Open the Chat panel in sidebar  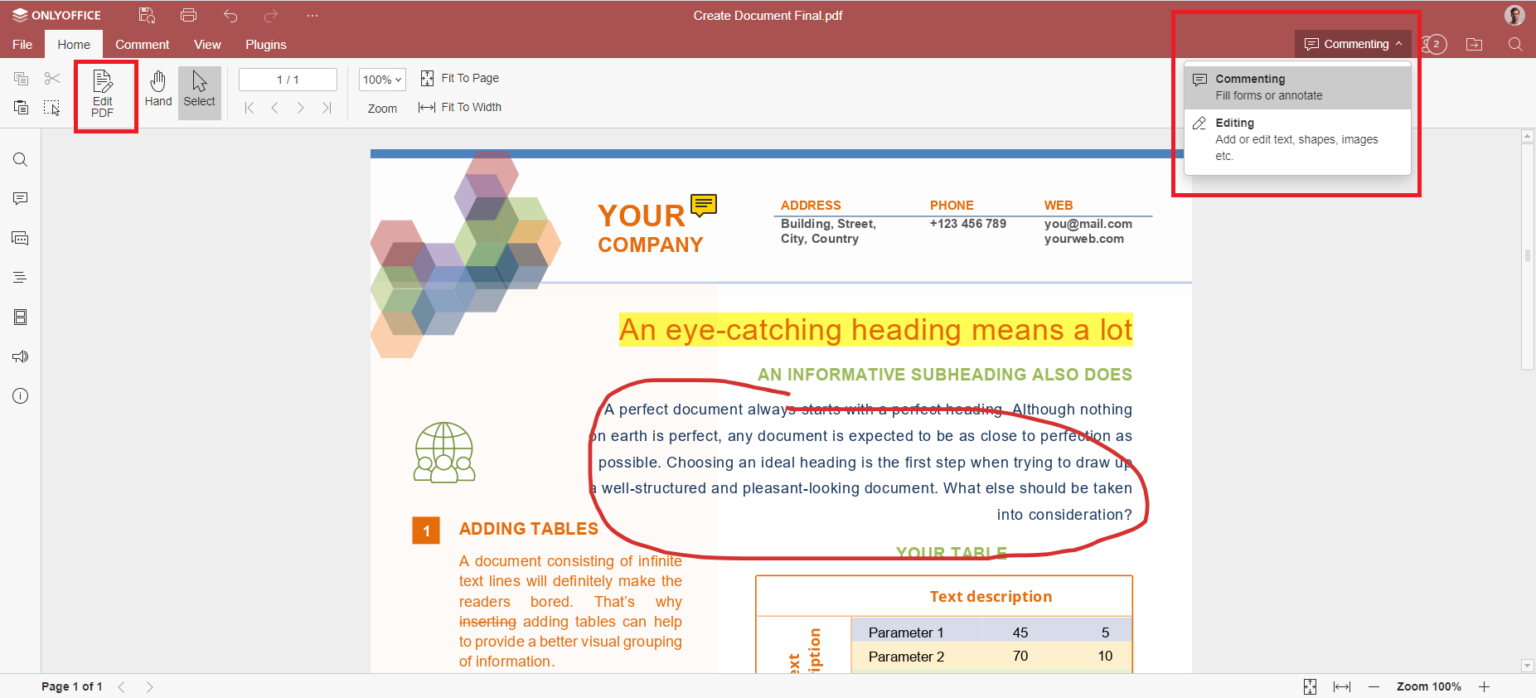coord(20,238)
